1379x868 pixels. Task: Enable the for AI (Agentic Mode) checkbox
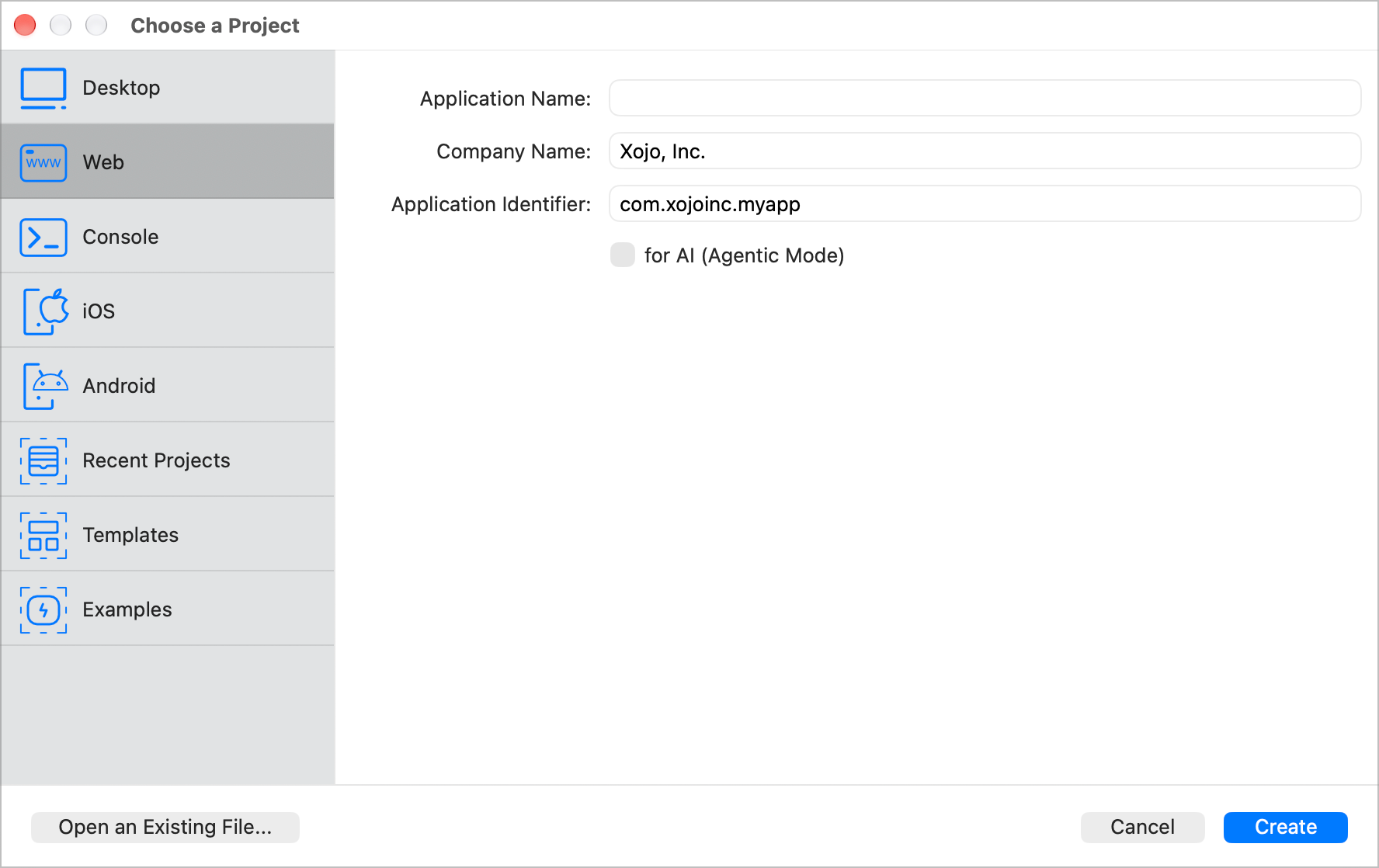(x=623, y=255)
